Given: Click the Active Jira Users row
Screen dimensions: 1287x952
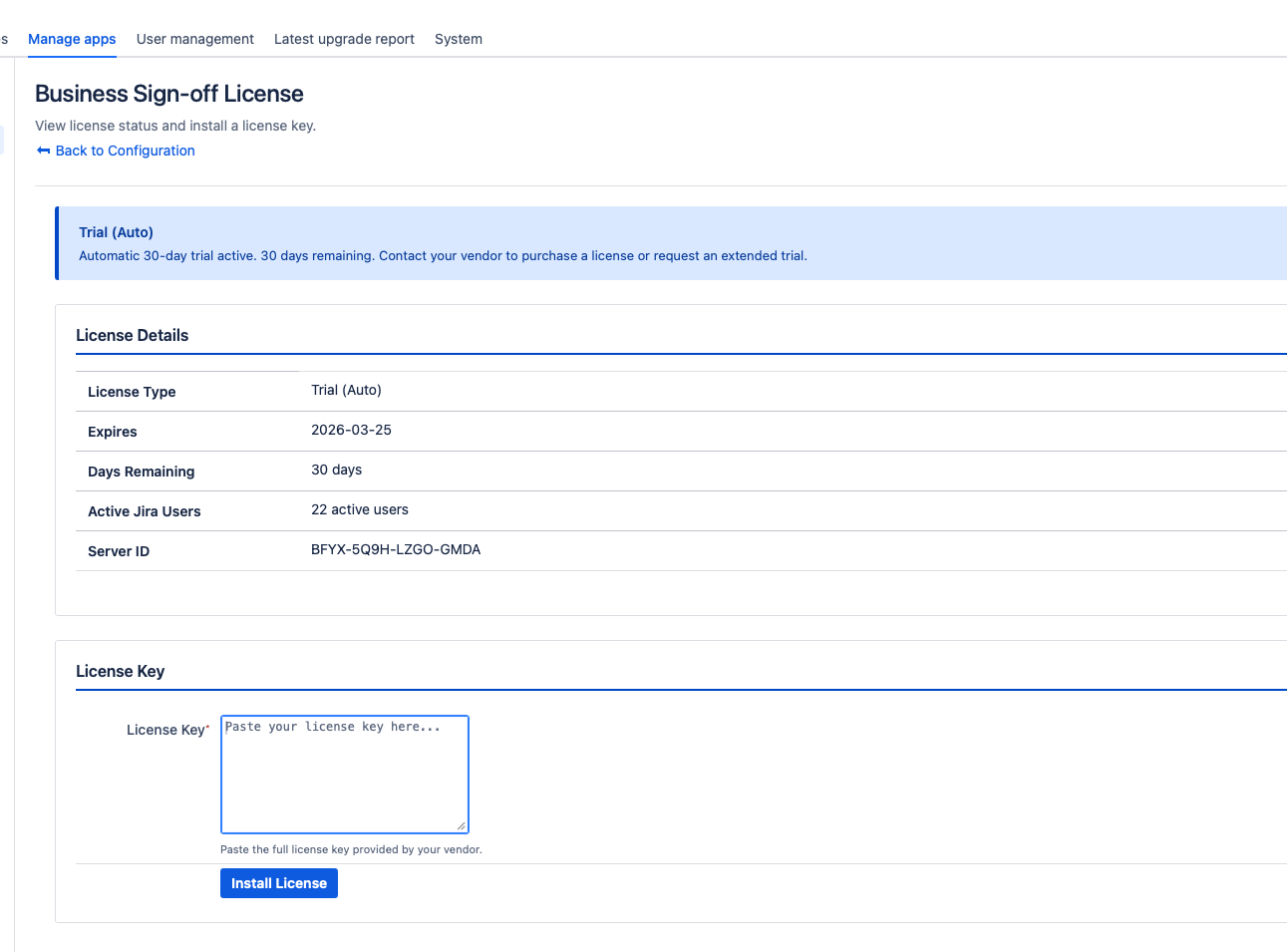Looking at the screenshot, I should (x=360, y=509).
